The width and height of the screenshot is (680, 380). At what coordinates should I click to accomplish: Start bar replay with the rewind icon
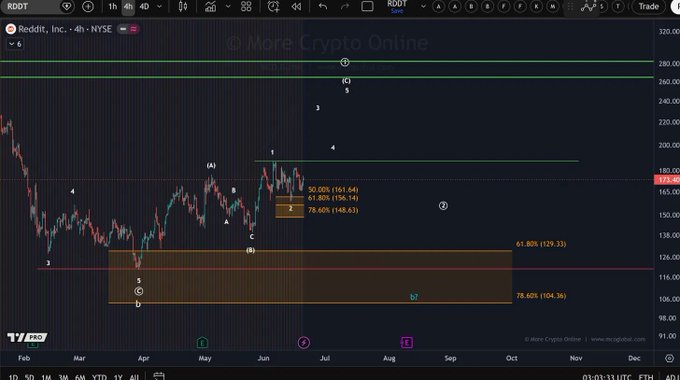(296, 7)
